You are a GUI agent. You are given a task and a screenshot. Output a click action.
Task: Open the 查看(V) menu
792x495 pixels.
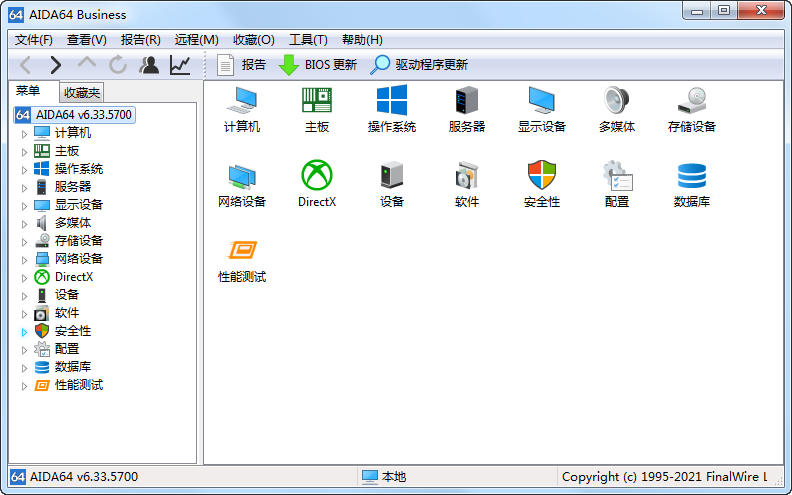coord(86,40)
